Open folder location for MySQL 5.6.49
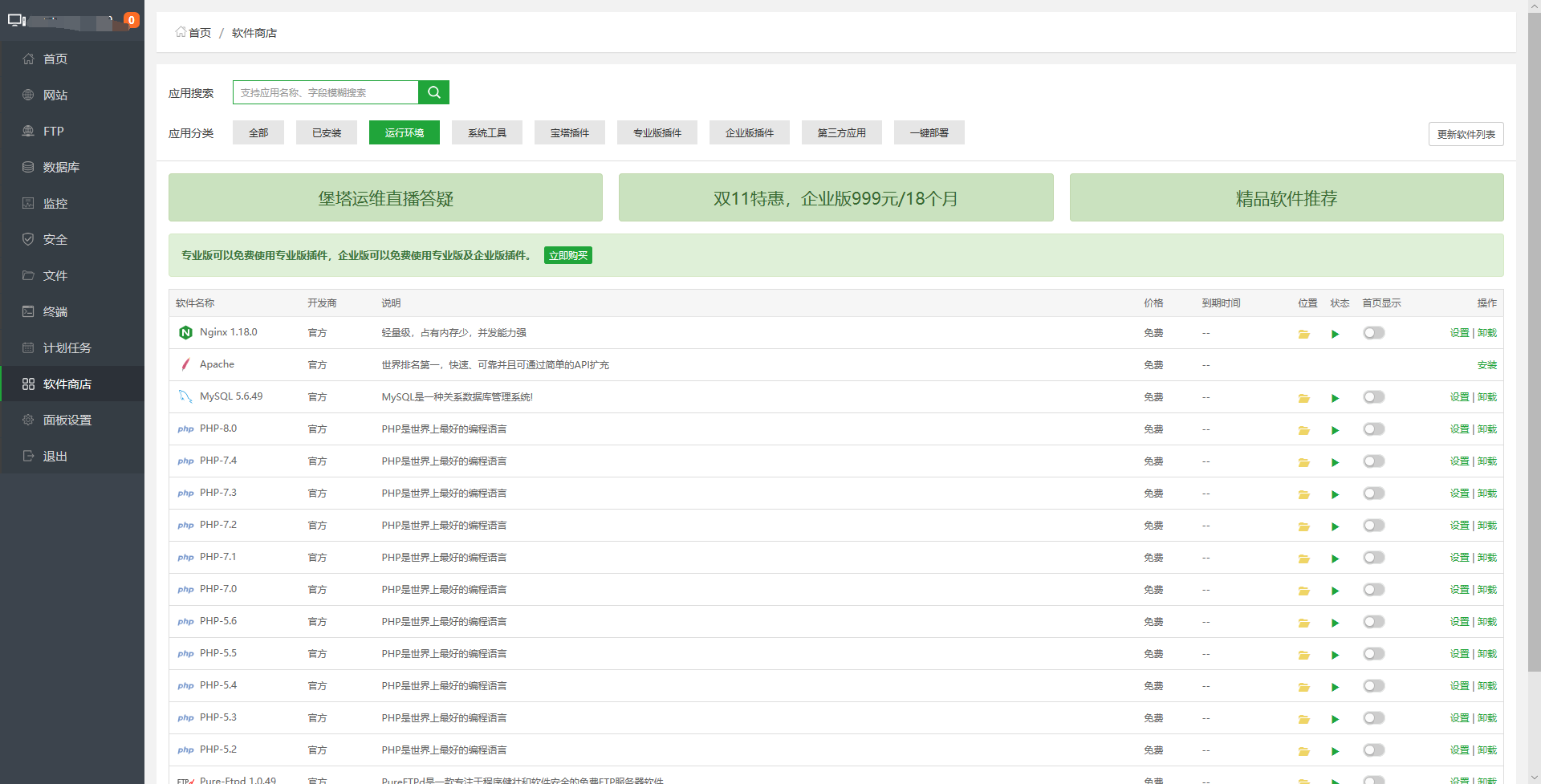 pyautogui.click(x=1303, y=398)
